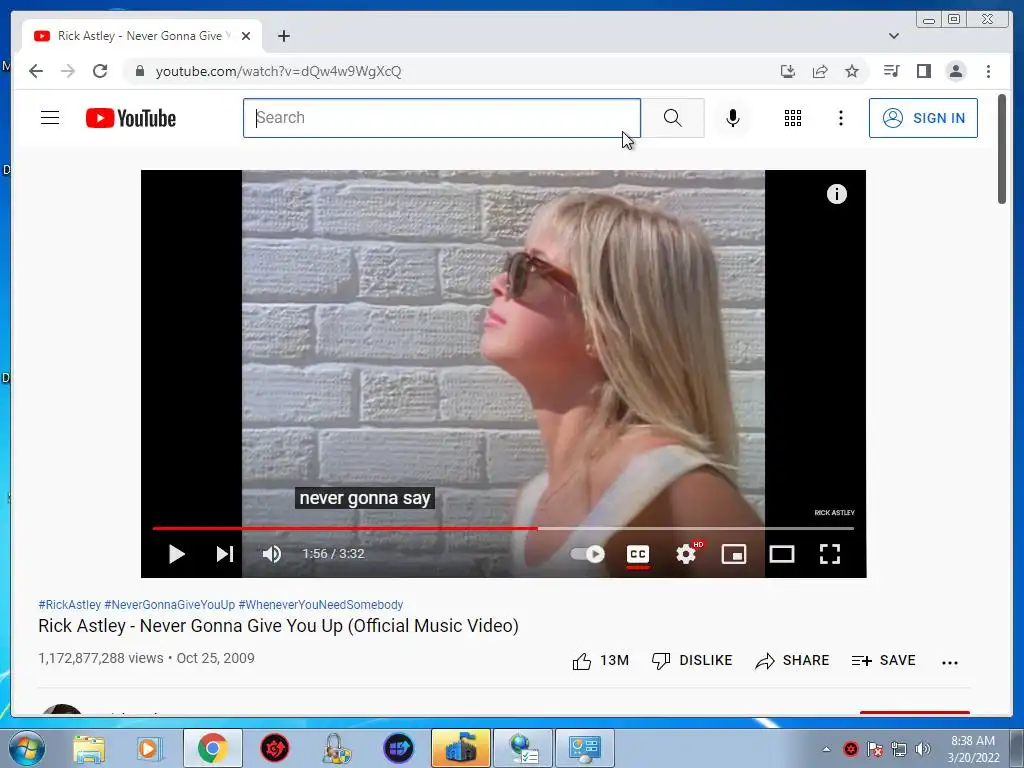Select the Rick Astley YouTube tab
1024x768 pixels.
point(142,36)
